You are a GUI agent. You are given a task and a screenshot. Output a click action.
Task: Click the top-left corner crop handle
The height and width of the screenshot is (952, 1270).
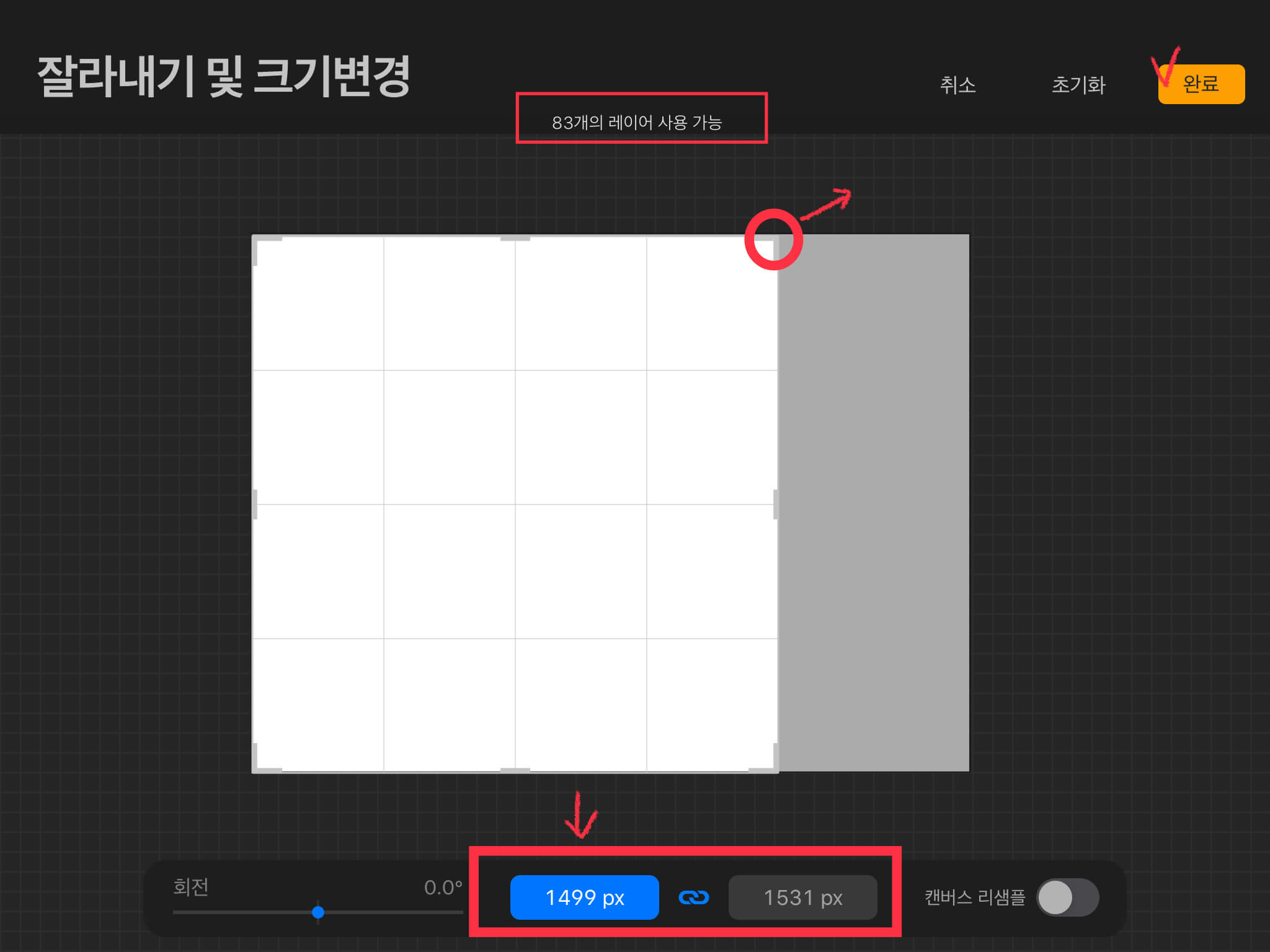click(x=256, y=239)
